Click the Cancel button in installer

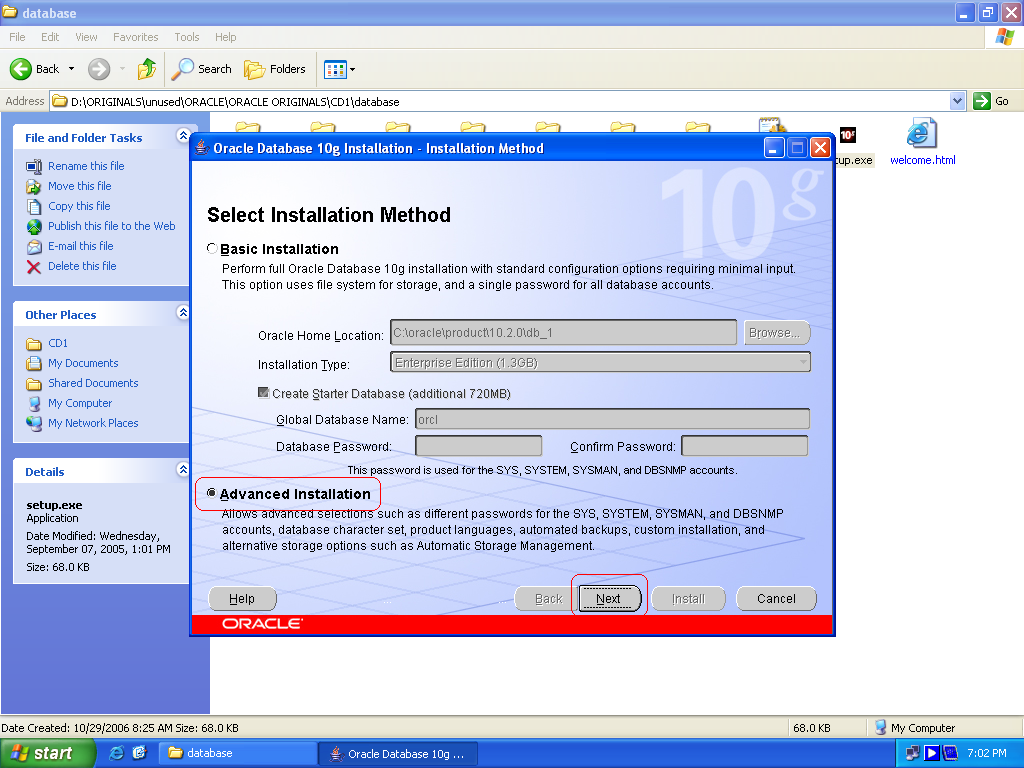[776, 599]
